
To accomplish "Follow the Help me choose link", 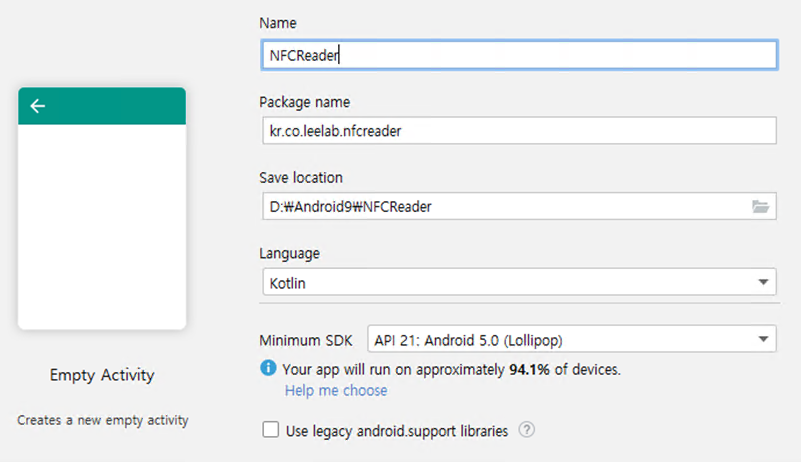I will pyautogui.click(x=336, y=390).
